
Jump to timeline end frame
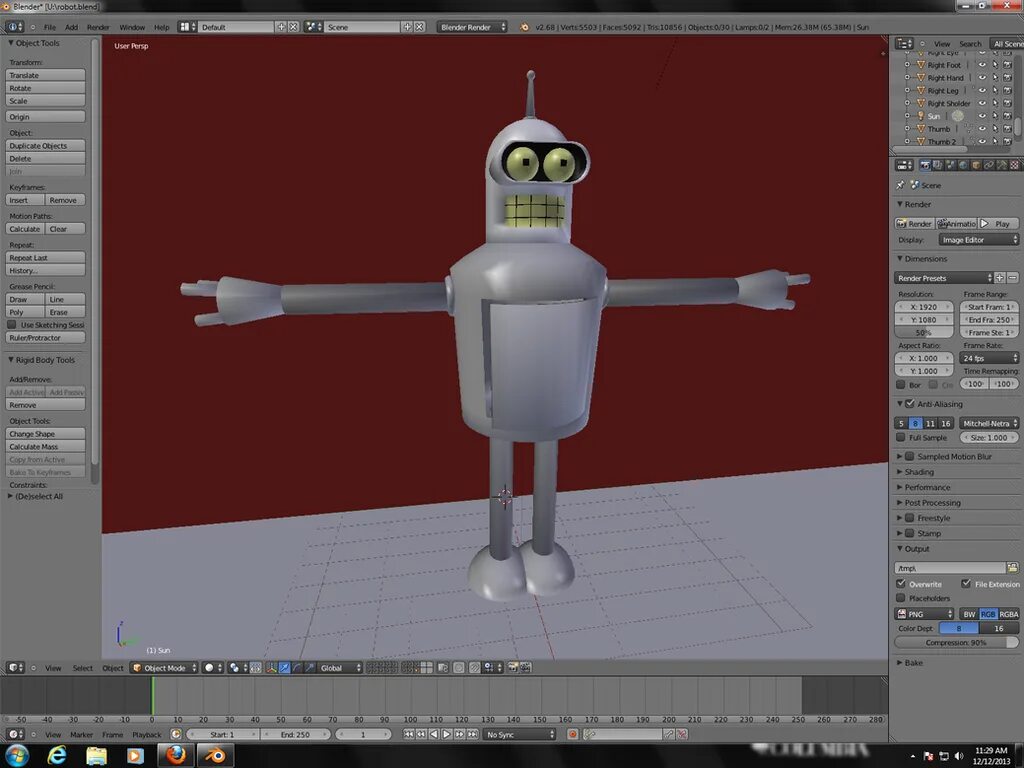(x=472, y=735)
